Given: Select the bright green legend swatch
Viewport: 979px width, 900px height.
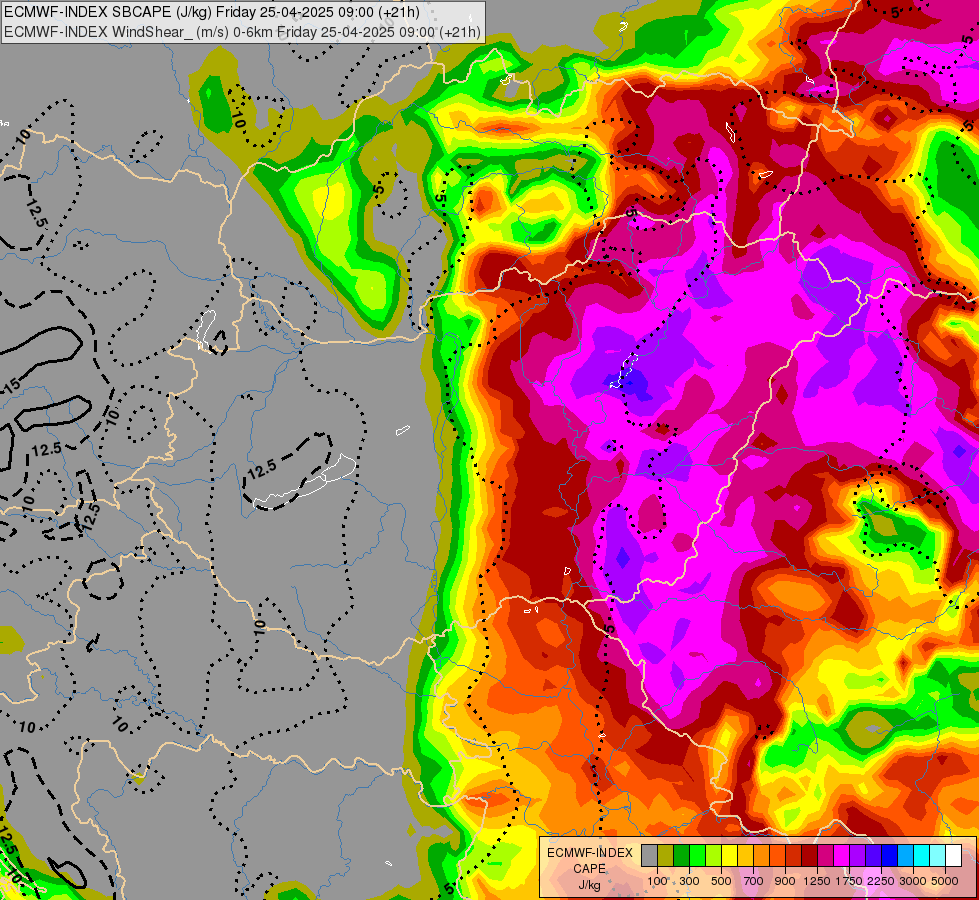Looking at the screenshot, I should (x=697, y=855).
